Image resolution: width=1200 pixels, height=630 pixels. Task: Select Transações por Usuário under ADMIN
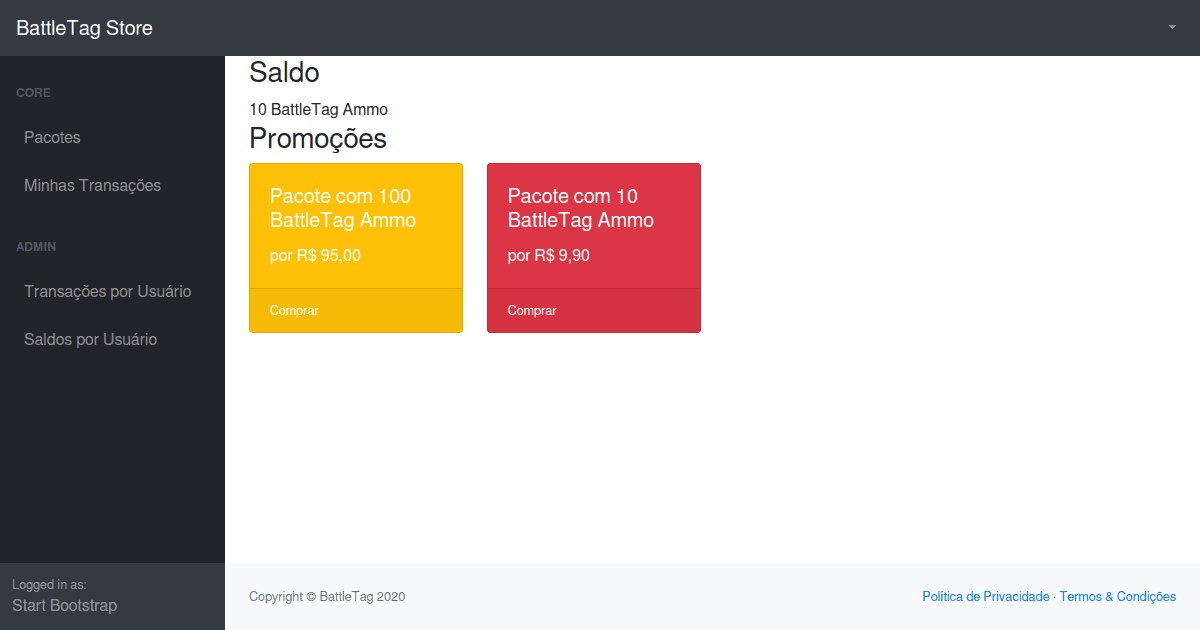[x=108, y=291]
